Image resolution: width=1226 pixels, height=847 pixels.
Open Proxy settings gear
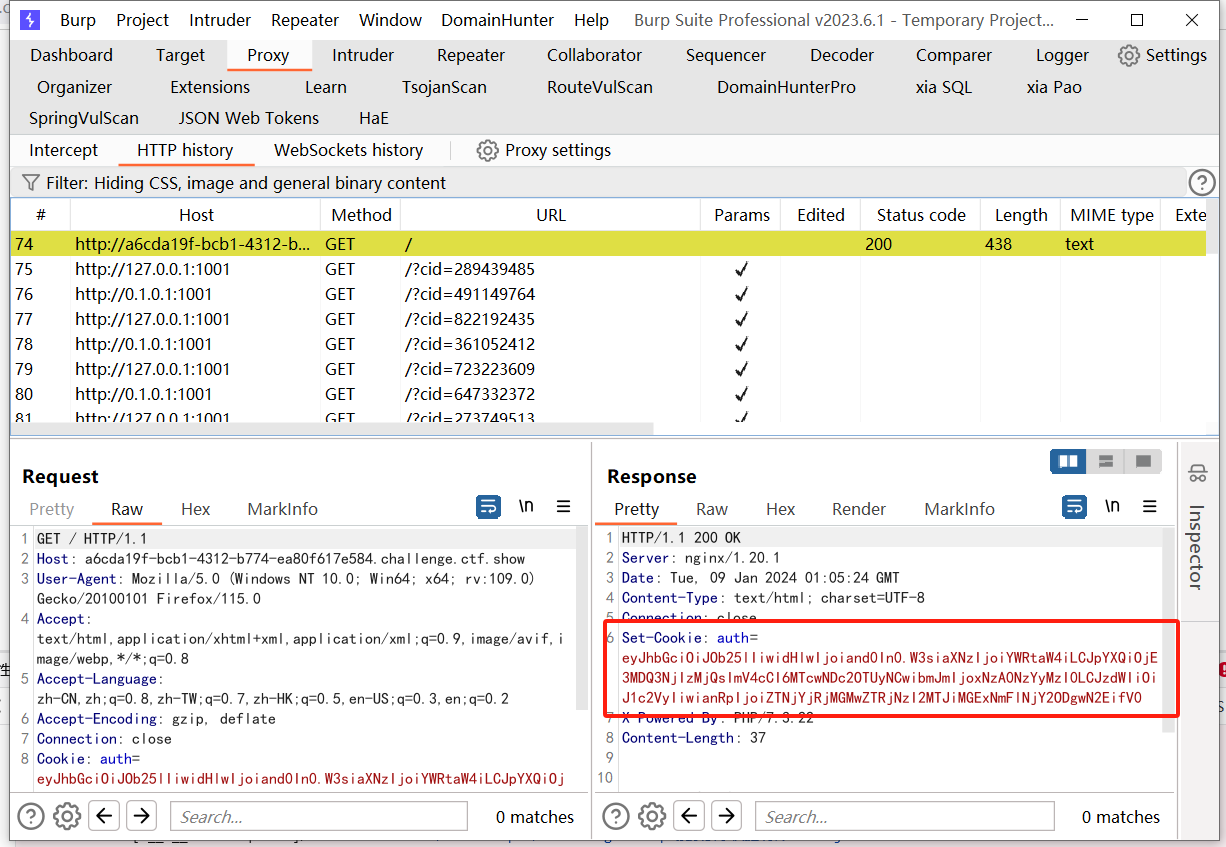[487, 150]
